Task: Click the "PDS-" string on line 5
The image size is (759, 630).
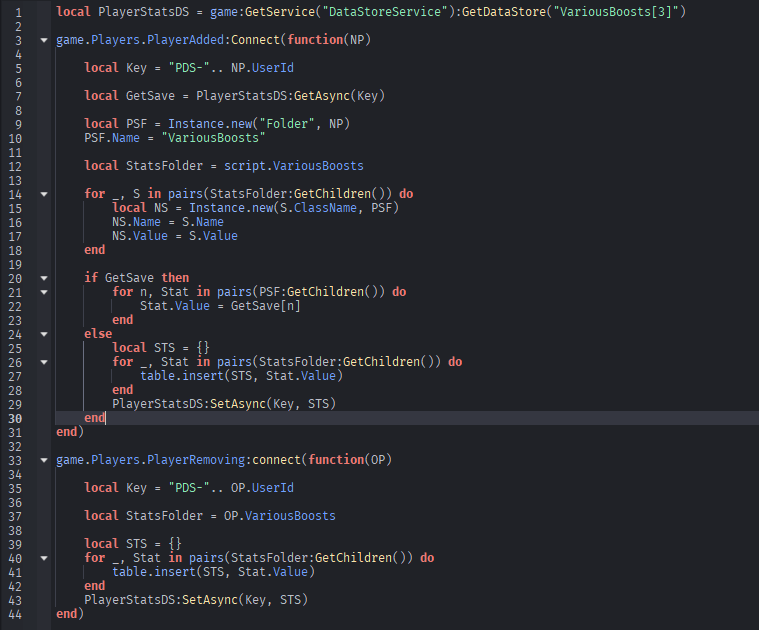Action: click(x=189, y=68)
